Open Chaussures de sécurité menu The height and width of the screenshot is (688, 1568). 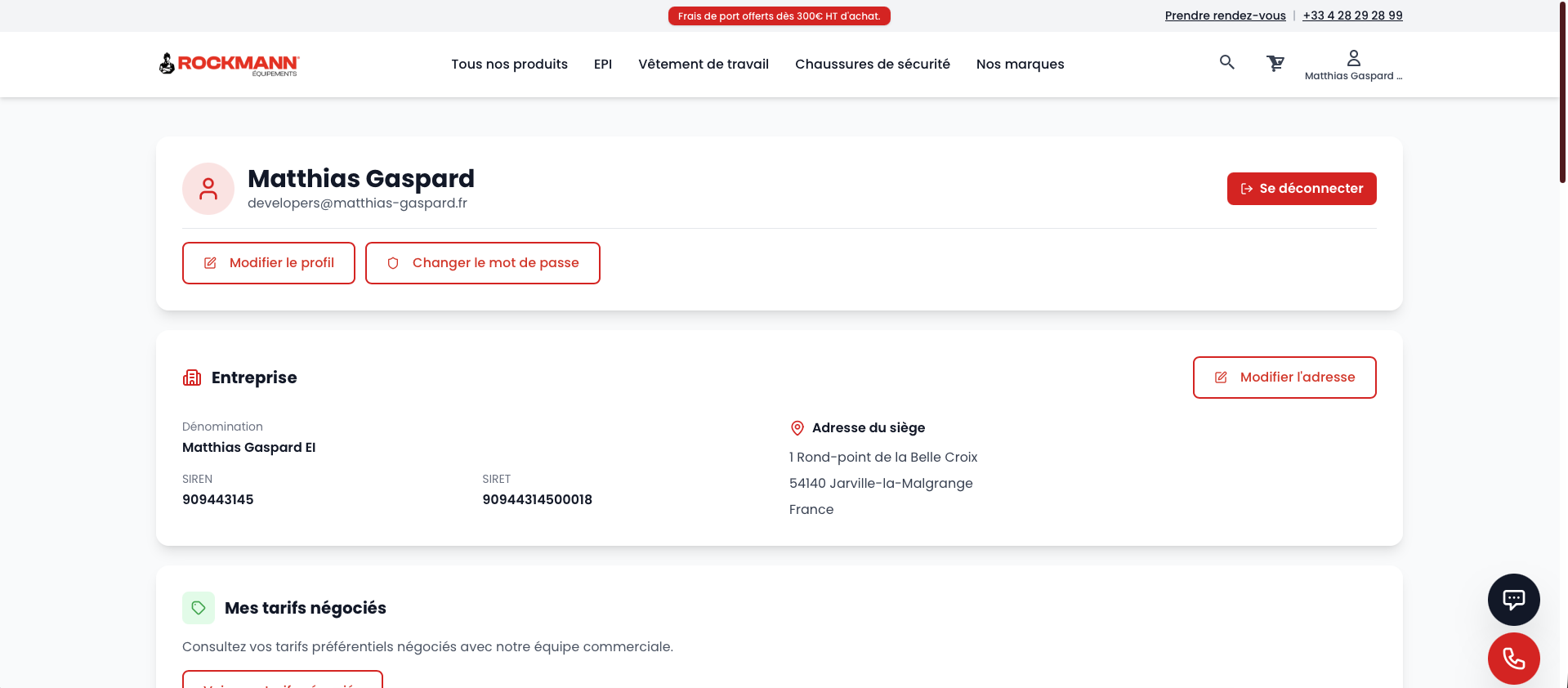(873, 65)
